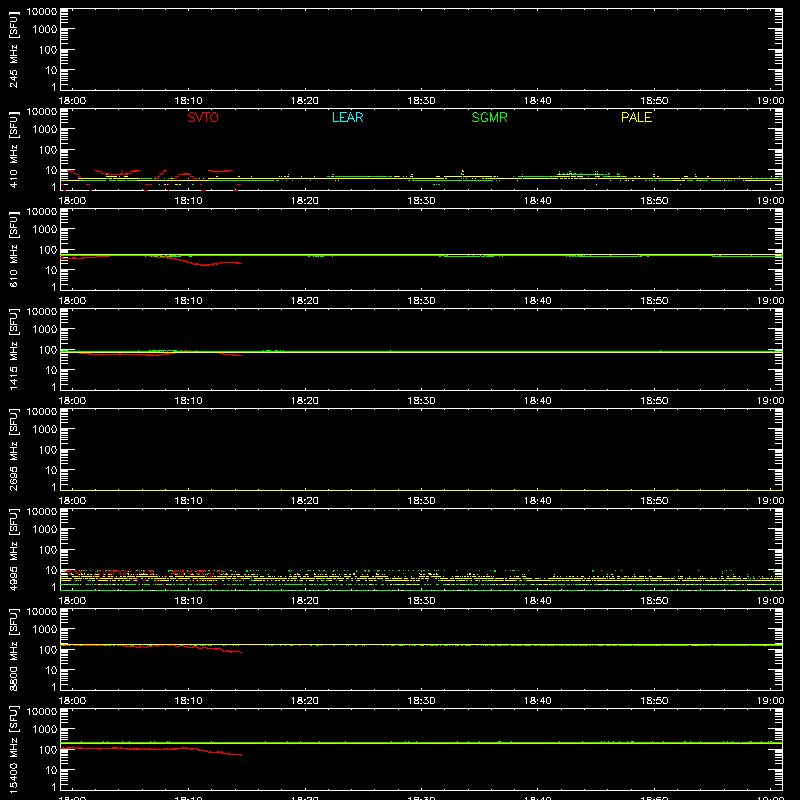Click the 10000 tick of the 15400 MHz panel
This screenshot has width=800, height=800.
coord(42,712)
